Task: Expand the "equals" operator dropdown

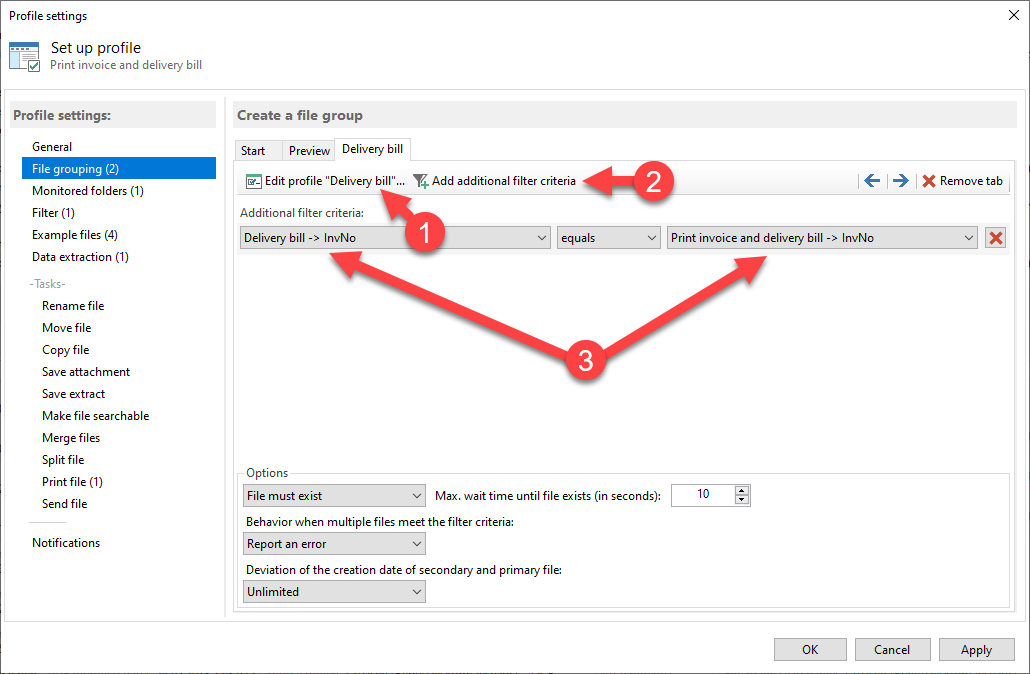Action: 608,238
